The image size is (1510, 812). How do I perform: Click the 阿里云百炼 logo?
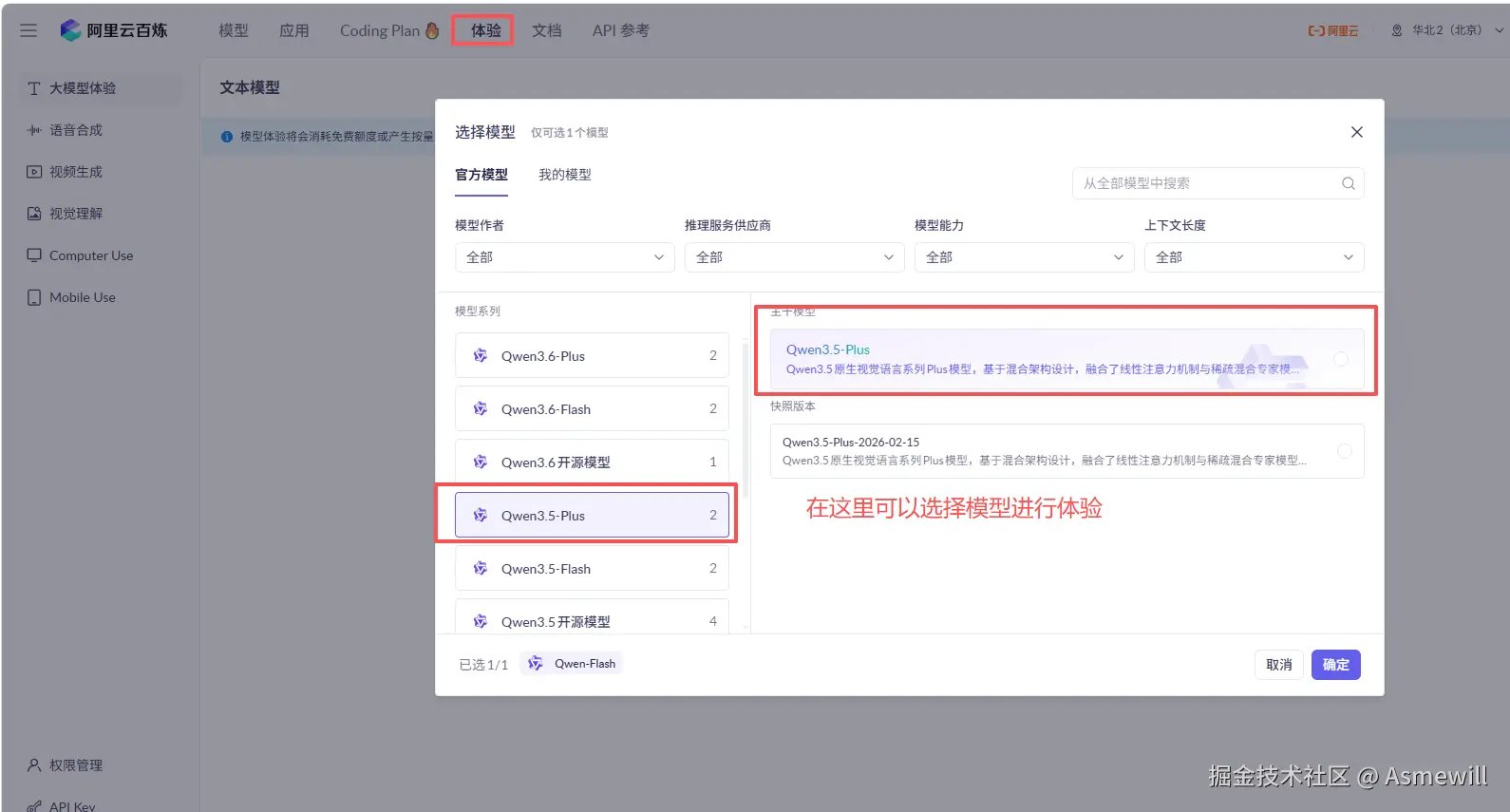coord(113,30)
